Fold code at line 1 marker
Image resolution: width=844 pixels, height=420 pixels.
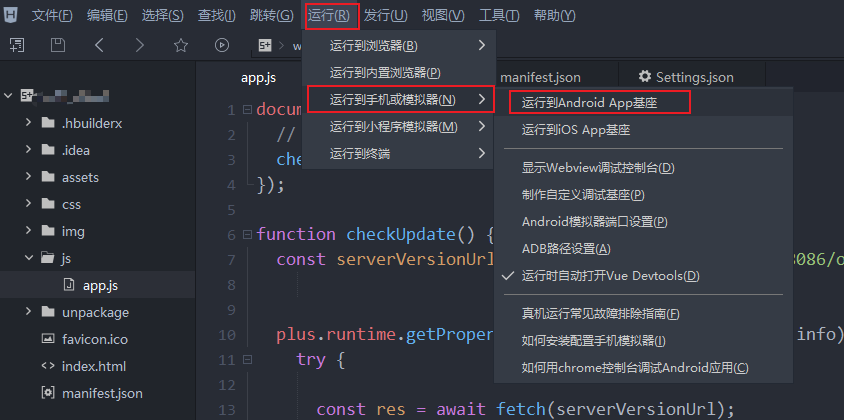point(247,110)
